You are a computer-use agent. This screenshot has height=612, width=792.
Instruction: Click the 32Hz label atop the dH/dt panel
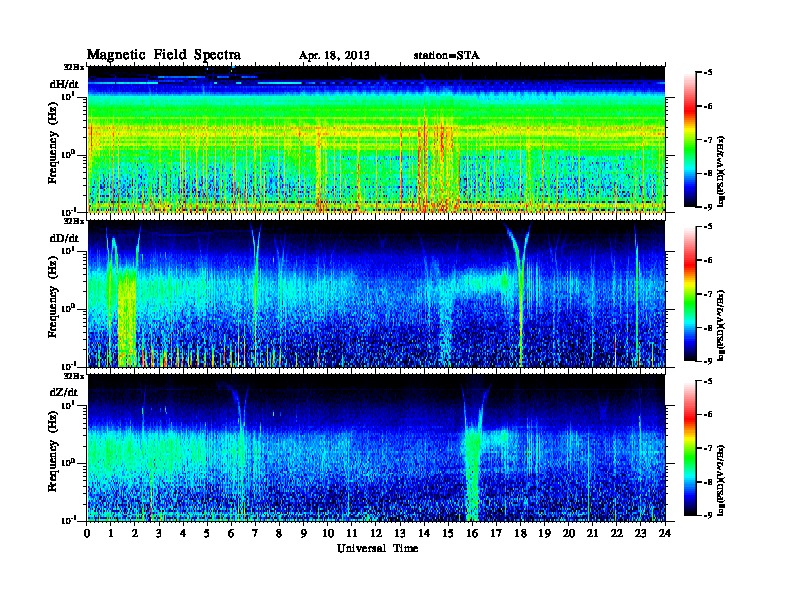pyautogui.click(x=74, y=67)
